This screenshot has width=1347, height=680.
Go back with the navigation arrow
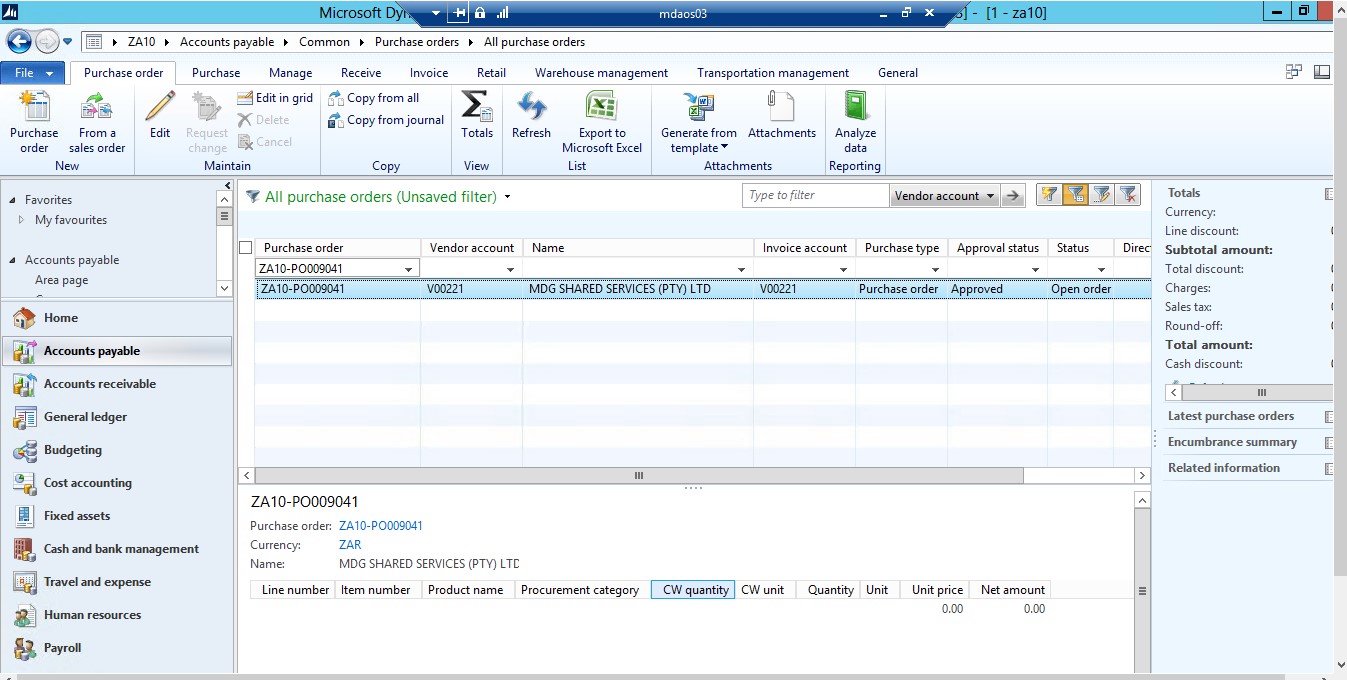point(19,41)
